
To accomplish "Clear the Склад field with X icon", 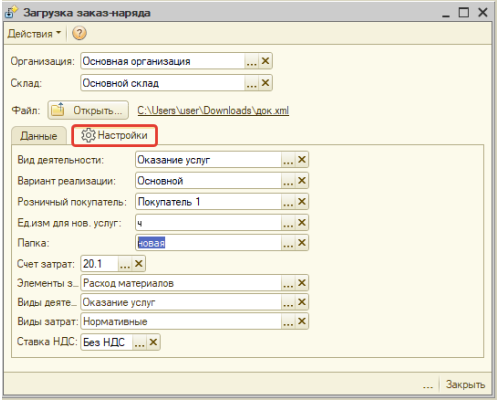I will coord(265,83).
